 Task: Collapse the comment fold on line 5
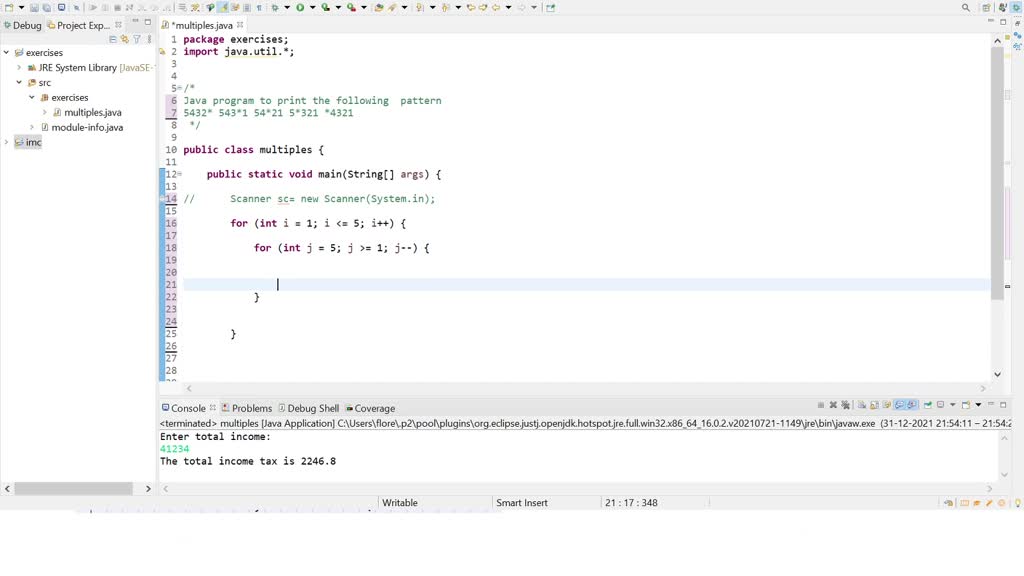coord(180,88)
